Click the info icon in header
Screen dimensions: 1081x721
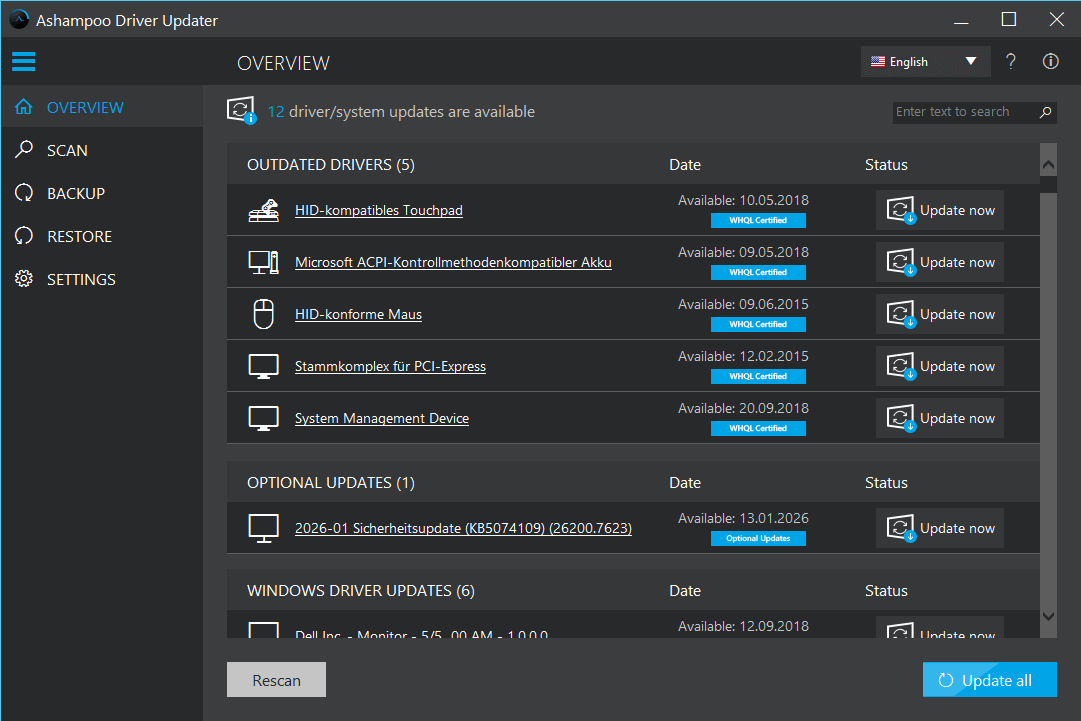1050,62
